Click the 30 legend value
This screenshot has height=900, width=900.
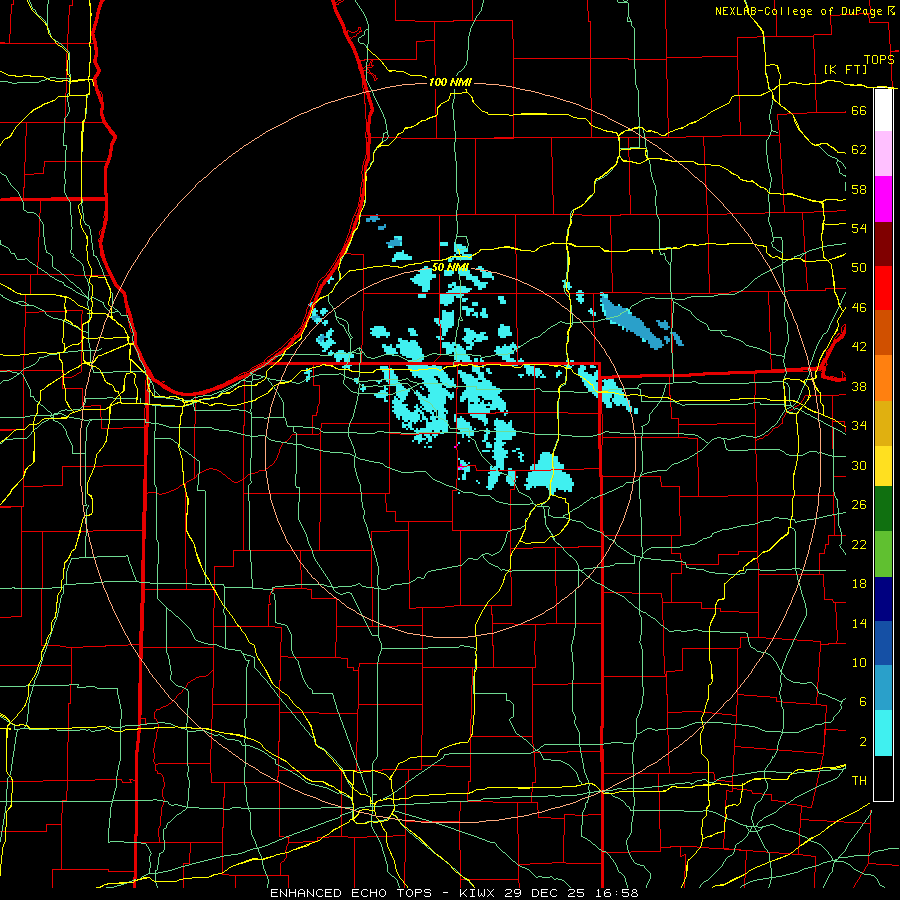859,465
